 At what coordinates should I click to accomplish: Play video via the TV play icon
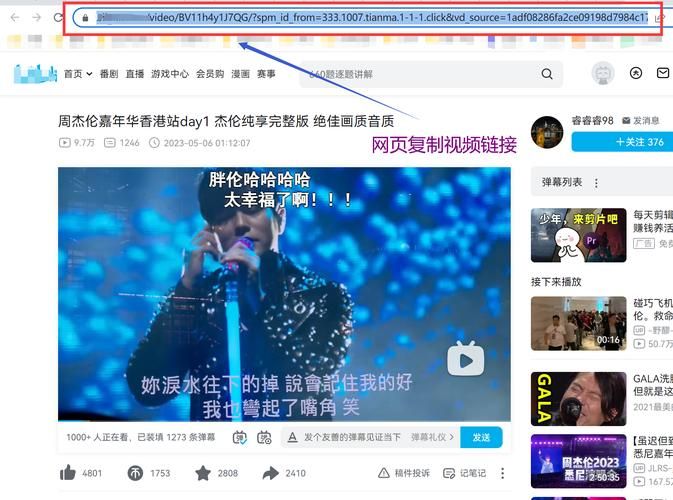(466, 359)
